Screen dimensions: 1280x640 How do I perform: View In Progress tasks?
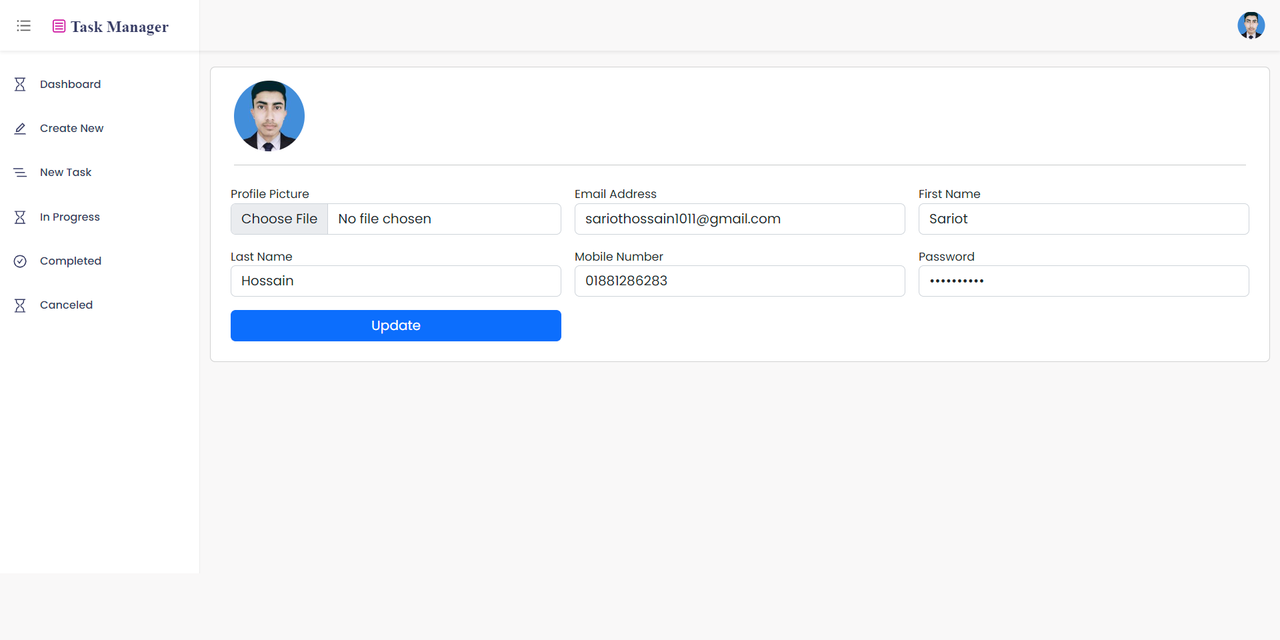tap(70, 217)
